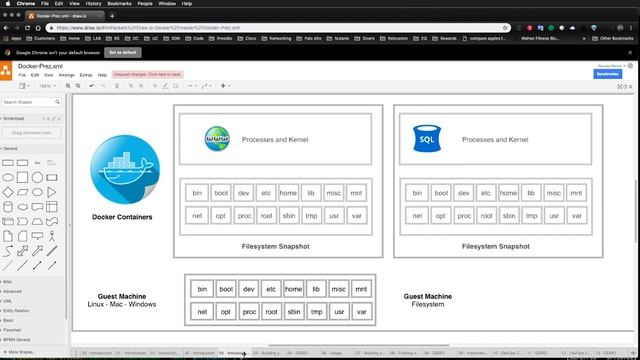Click the delete trash icon
The width and height of the screenshot is (640, 360).
[117, 86]
